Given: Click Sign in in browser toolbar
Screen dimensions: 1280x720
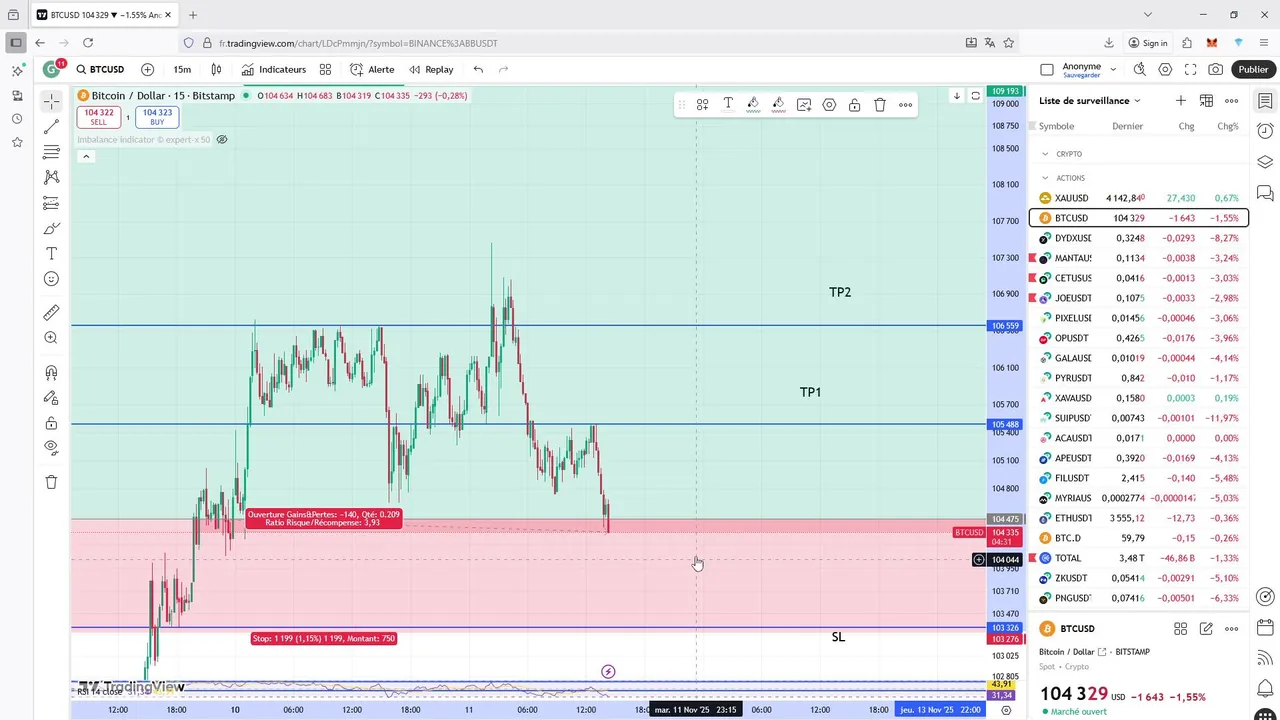Looking at the screenshot, I should 1148,43.
